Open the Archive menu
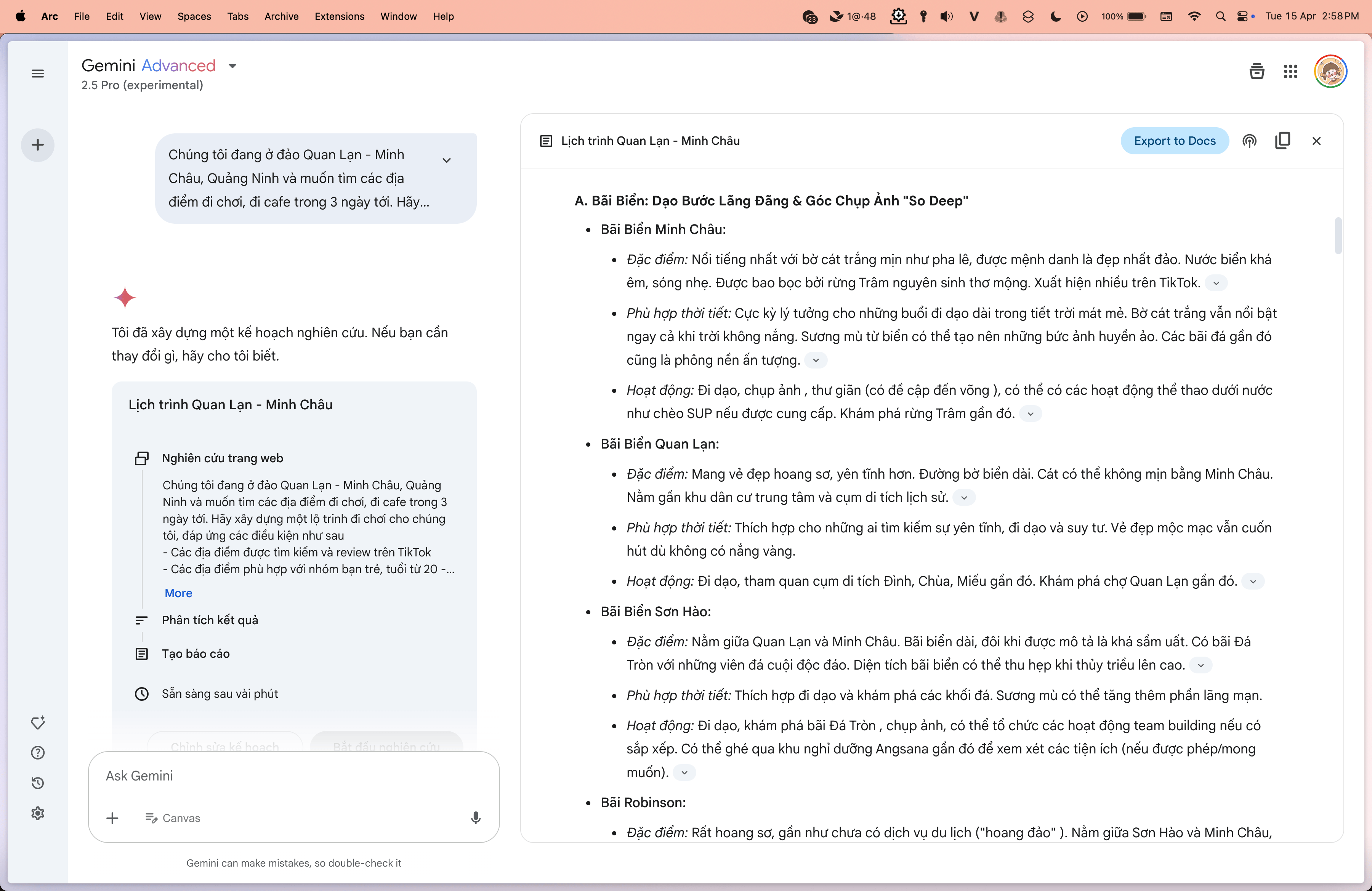This screenshot has height=891, width=1372. click(281, 16)
